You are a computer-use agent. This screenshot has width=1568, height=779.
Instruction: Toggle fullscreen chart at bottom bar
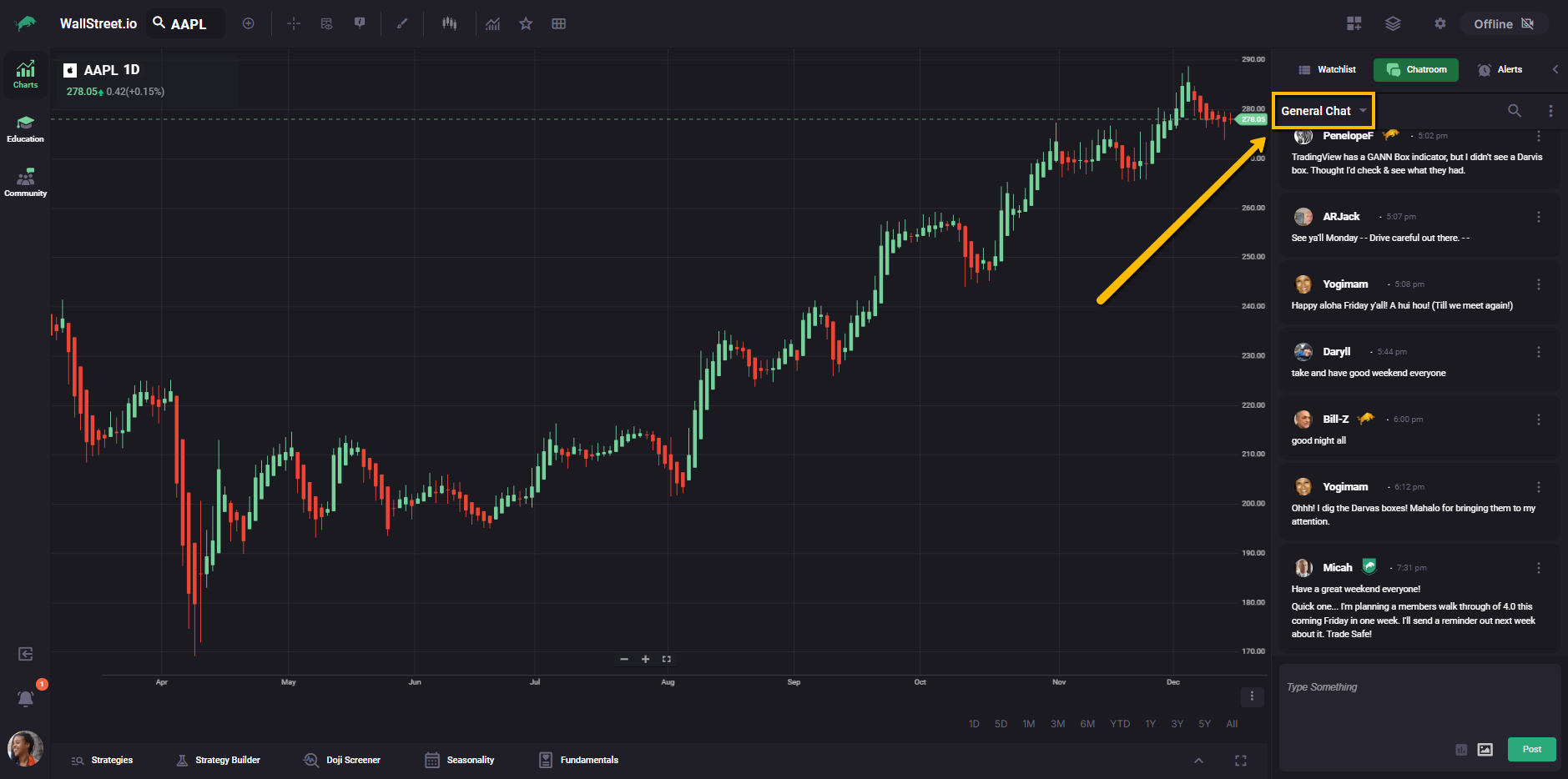tap(1240, 760)
